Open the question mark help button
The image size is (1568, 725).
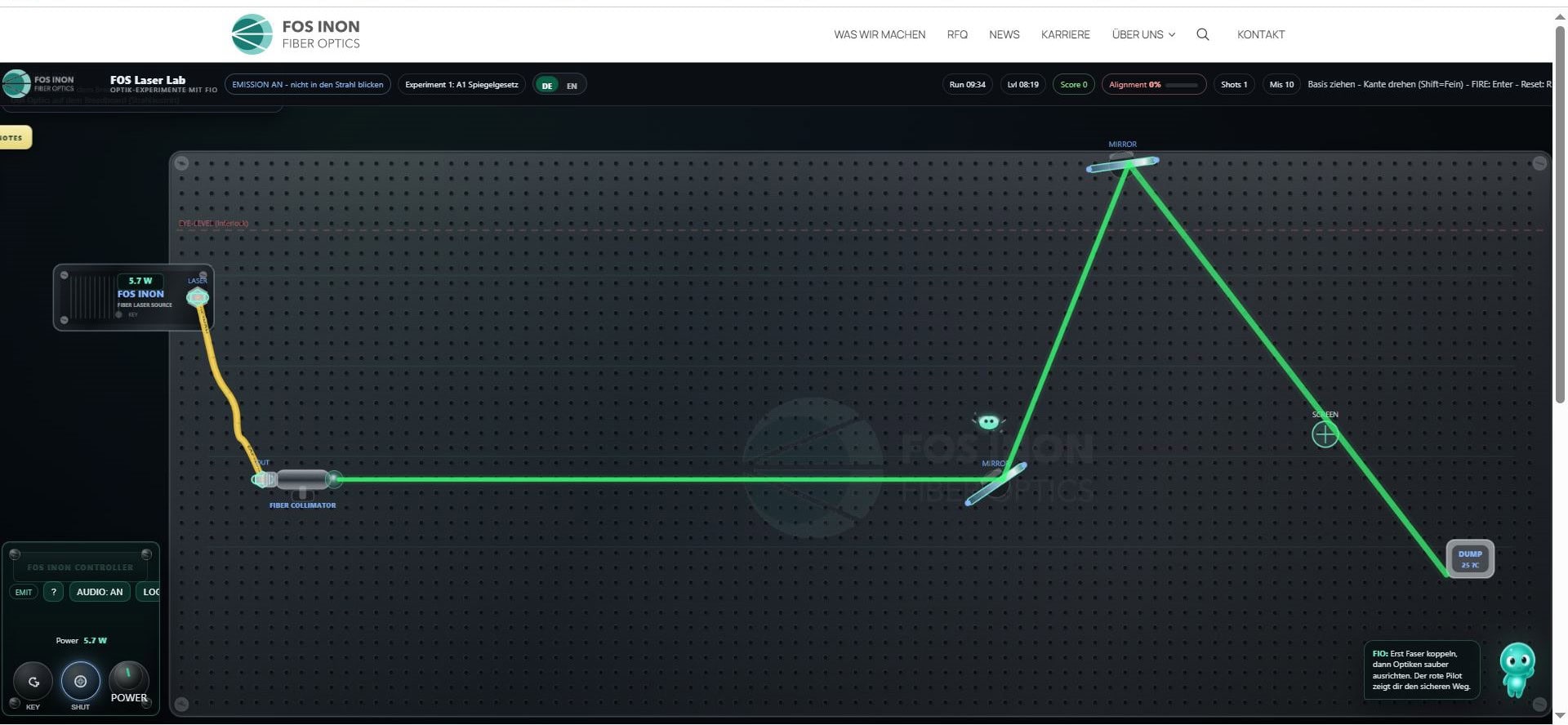[x=53, y=592]
